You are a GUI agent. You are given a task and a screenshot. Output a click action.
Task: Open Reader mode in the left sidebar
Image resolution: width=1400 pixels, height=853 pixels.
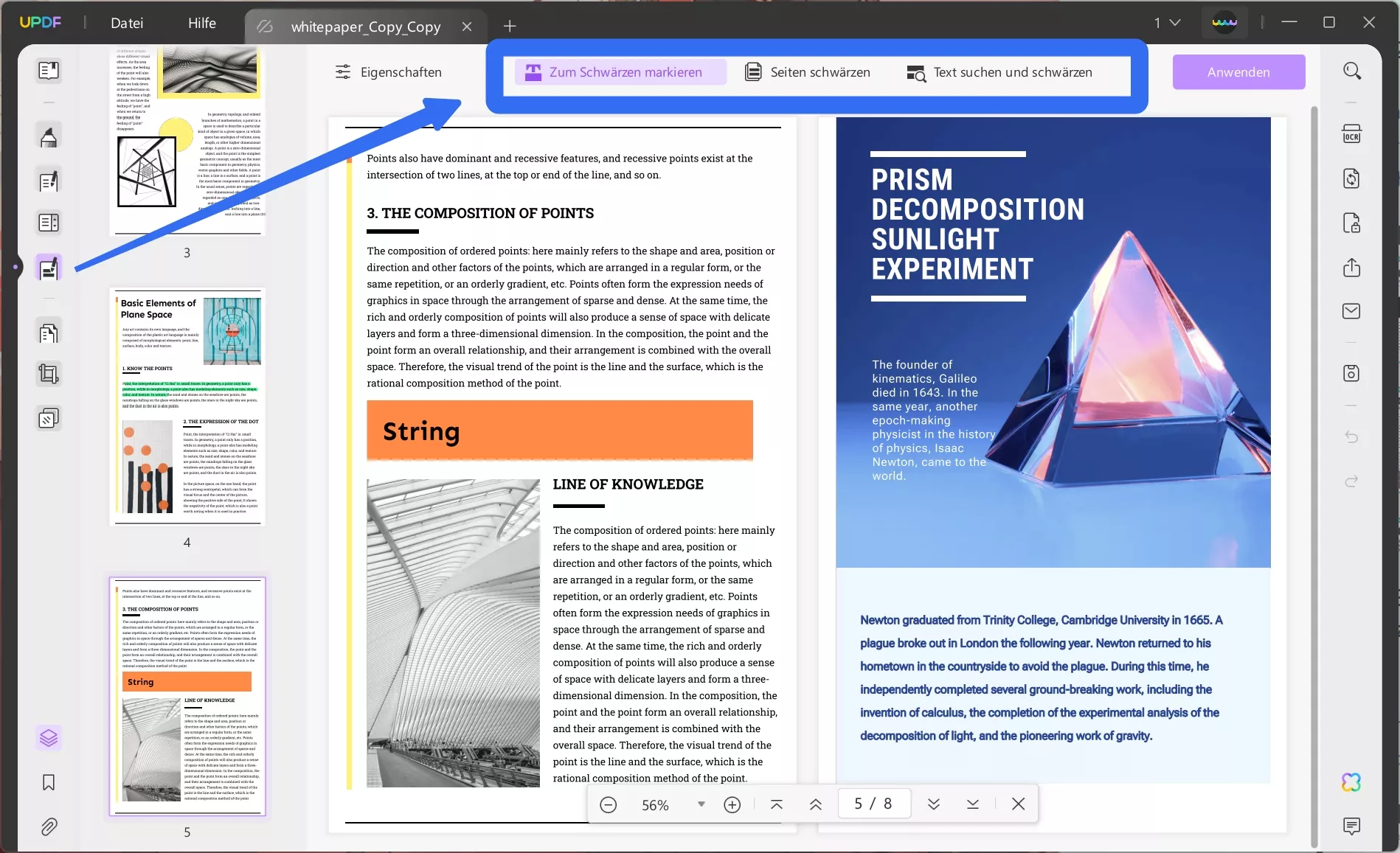tap(49, 71)
